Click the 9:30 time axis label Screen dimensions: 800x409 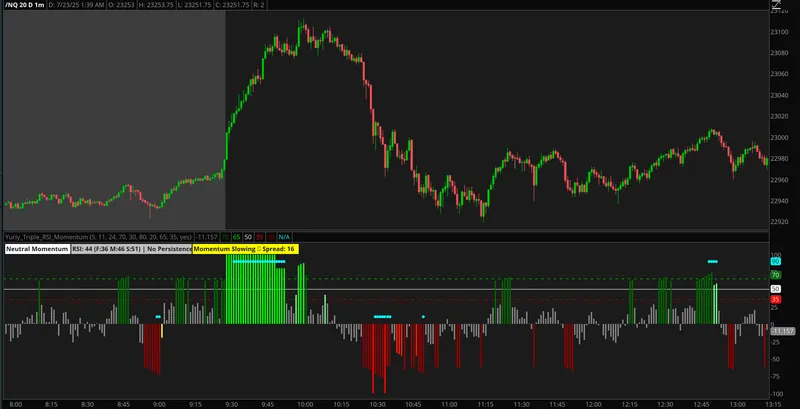pyautogui.click(x=232, y=404)
